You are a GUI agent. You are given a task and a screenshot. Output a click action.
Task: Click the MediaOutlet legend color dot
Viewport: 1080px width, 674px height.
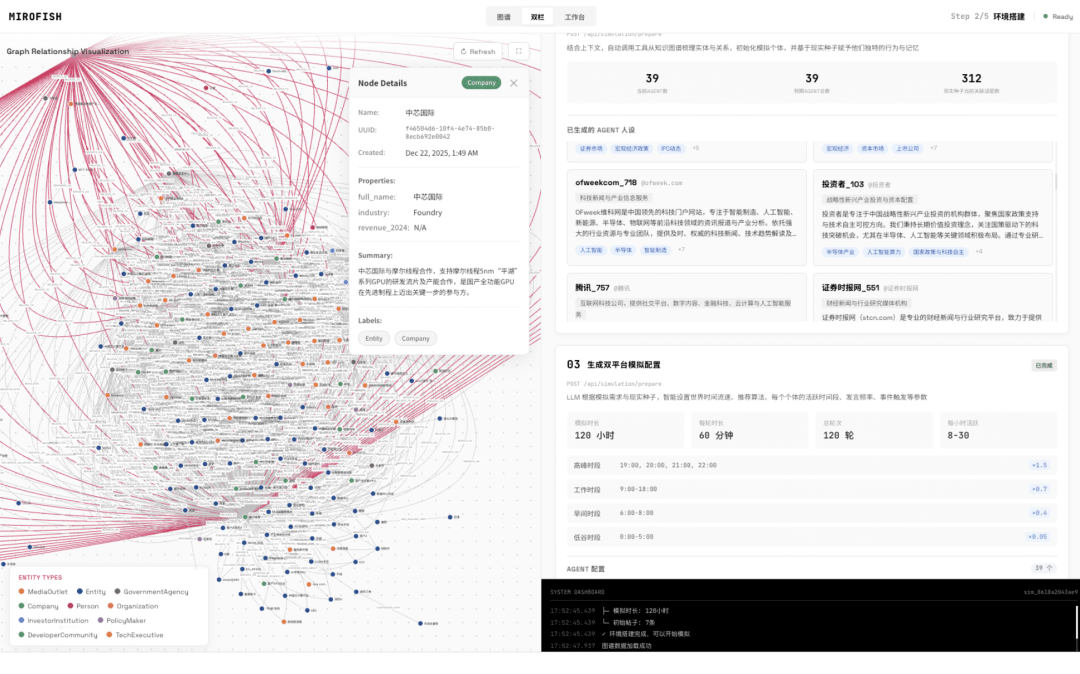pyautogui.click(x=21, y=591)
